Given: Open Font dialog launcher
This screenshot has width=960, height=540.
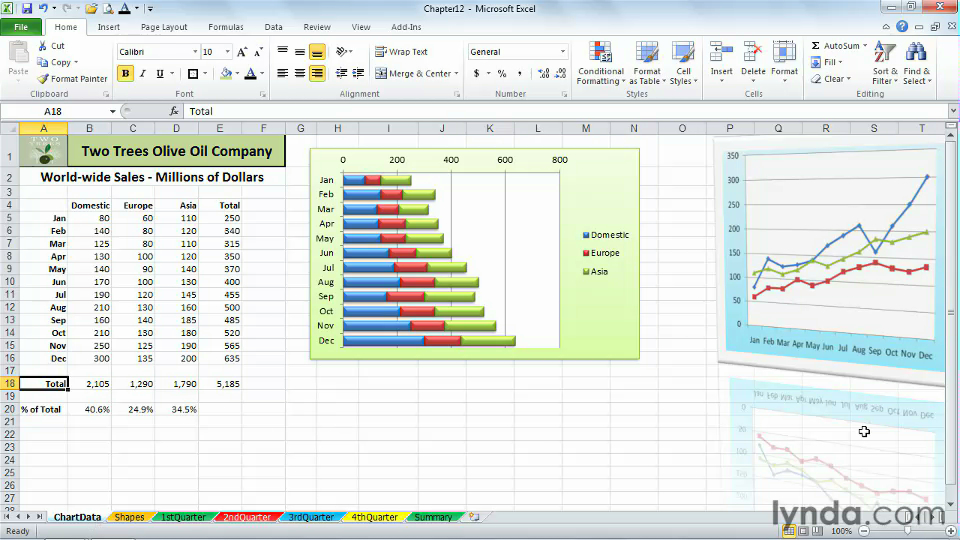Looking at the screenshot, I should (x=263, y=94).
